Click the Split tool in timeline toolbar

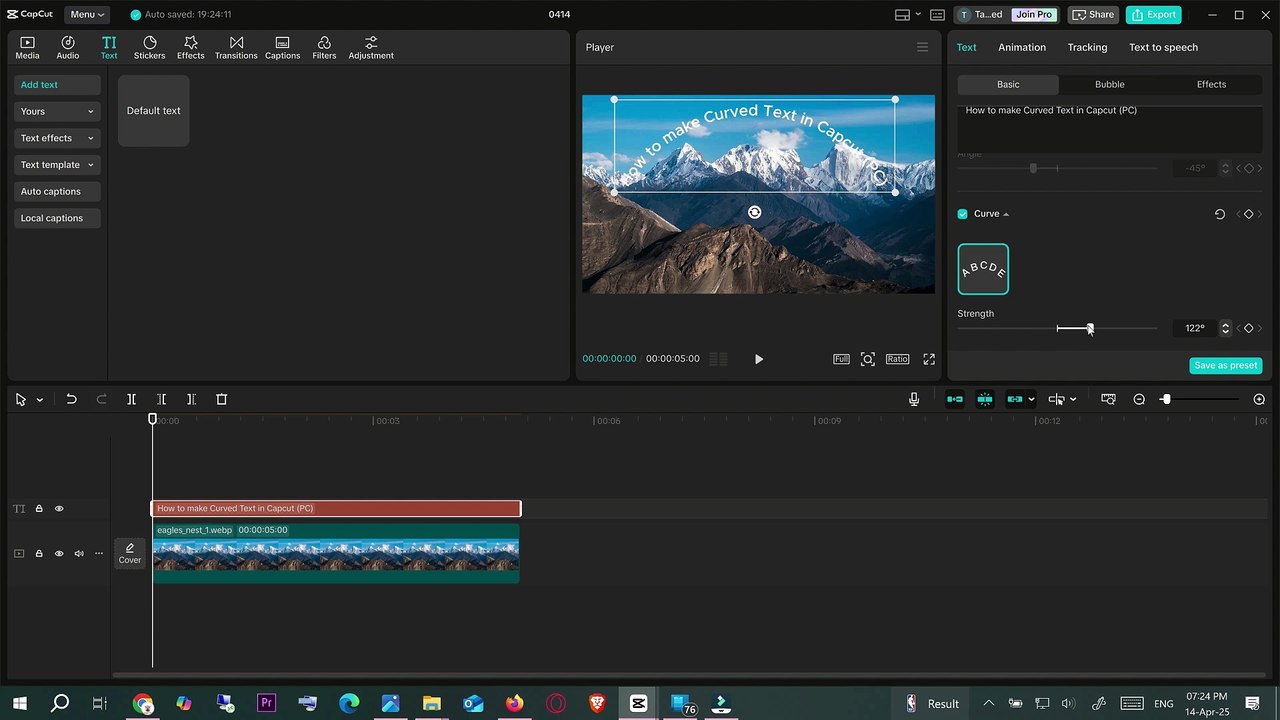coord(131,399)
